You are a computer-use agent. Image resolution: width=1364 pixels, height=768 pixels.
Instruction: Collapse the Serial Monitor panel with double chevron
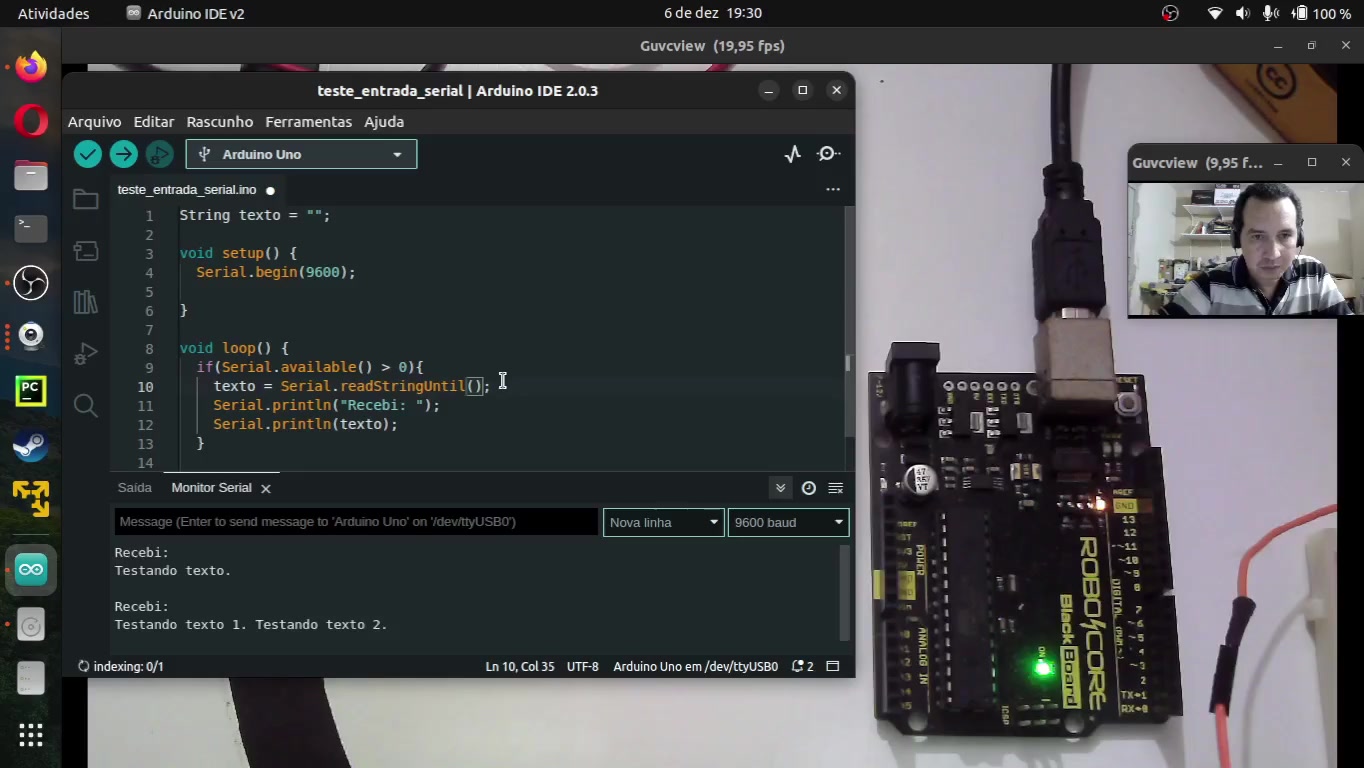pos(780,488)
